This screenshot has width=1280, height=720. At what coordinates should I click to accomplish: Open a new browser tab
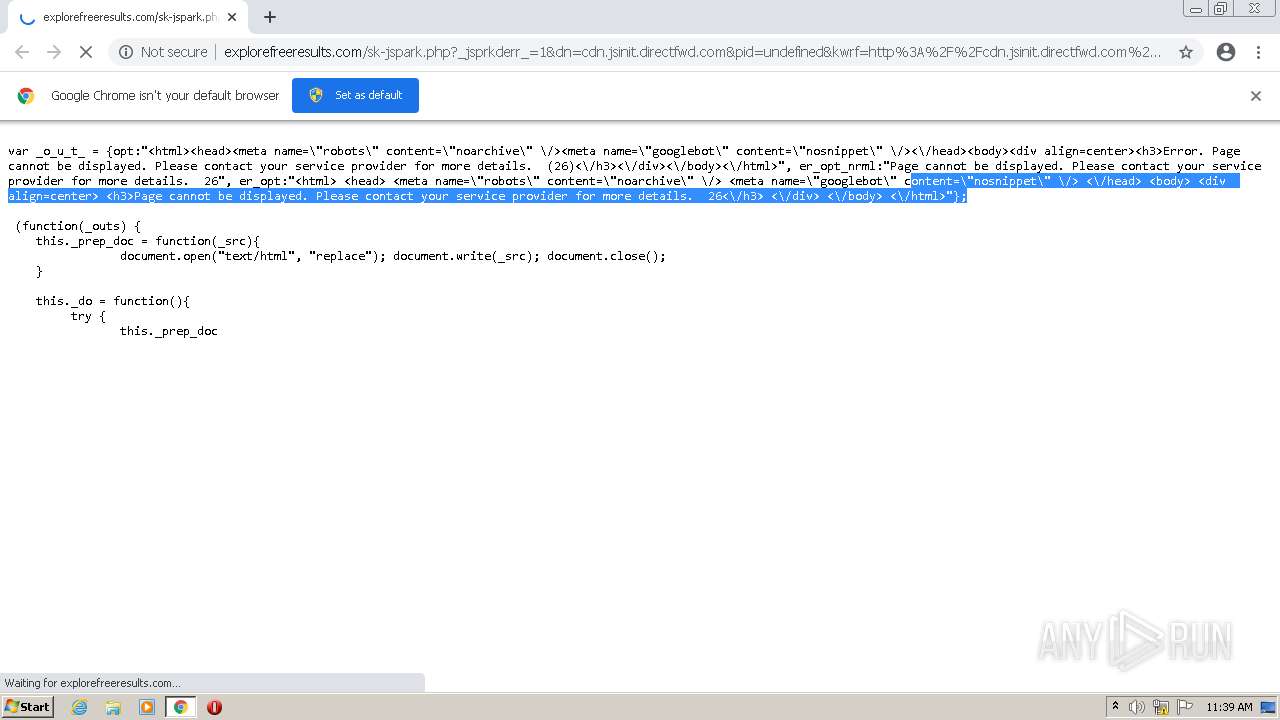click(270, 17)
